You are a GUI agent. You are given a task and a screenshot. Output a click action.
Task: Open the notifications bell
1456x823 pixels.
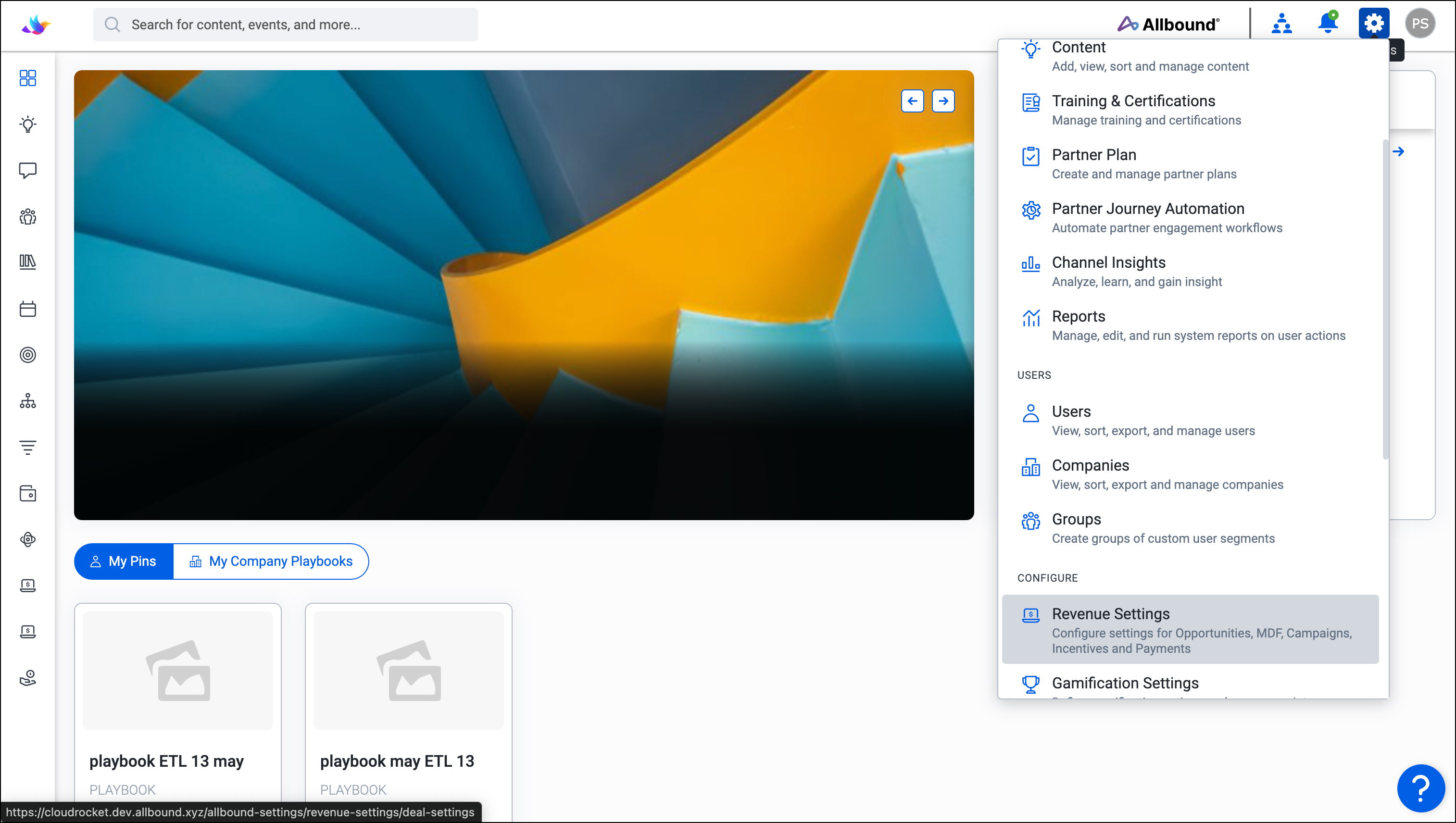pyautogui.click(x=1328, y=23)
